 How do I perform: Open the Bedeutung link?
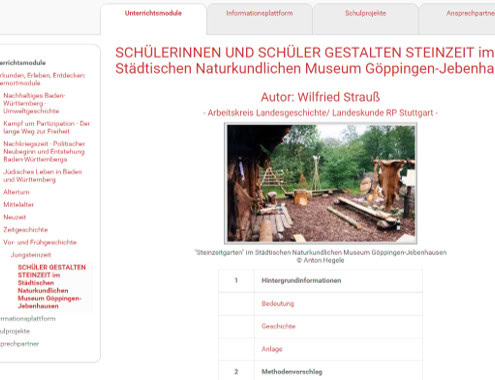point(278,304)
